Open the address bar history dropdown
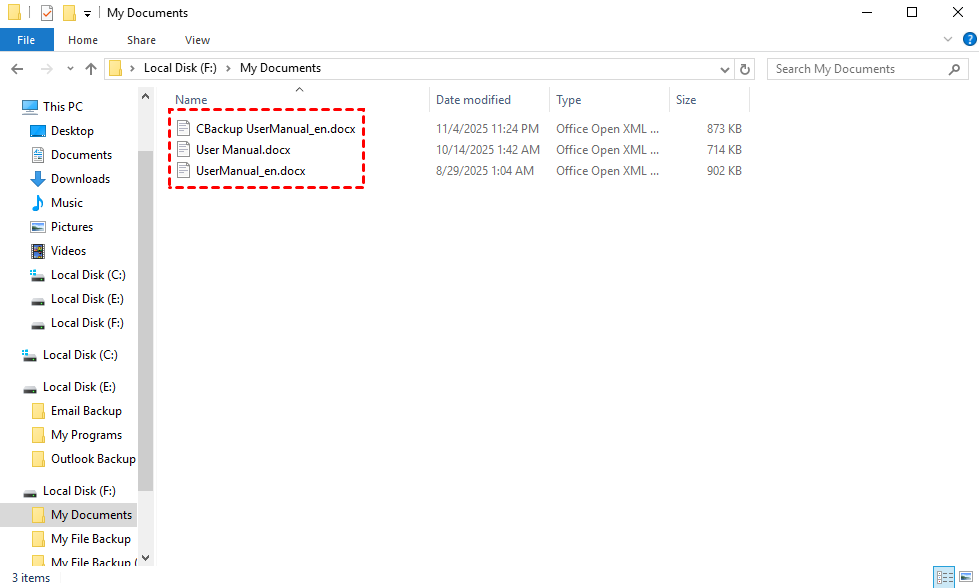 (726, 69)
